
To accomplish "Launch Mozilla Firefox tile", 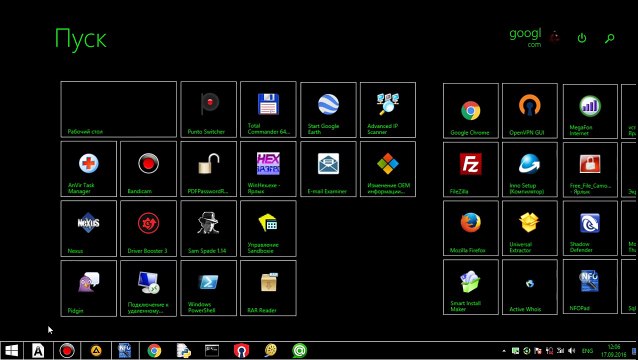I will click(x=471, y=228).
